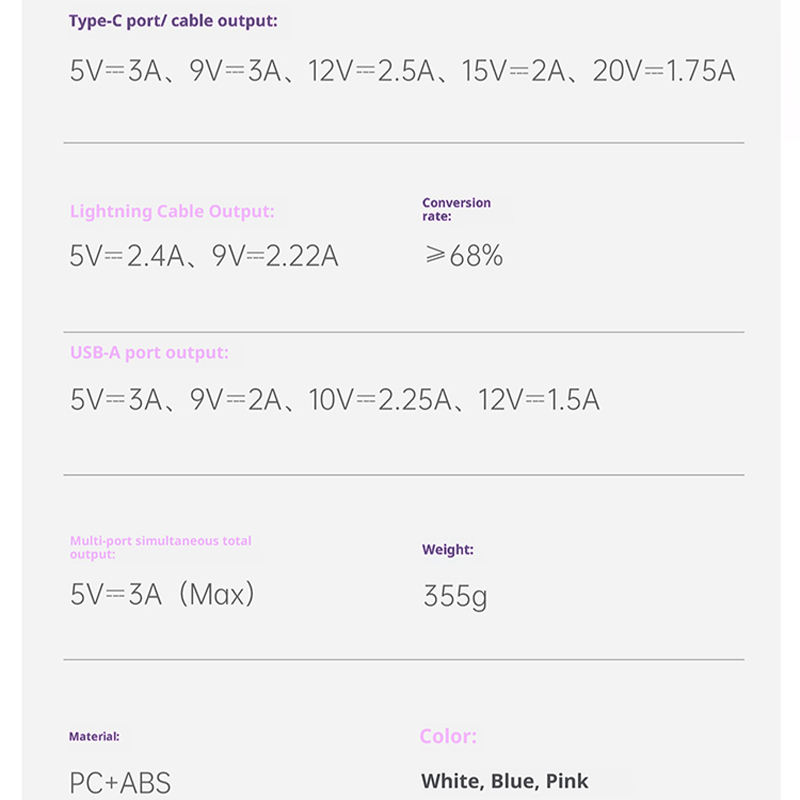Click the Weight label

[448, 549]
